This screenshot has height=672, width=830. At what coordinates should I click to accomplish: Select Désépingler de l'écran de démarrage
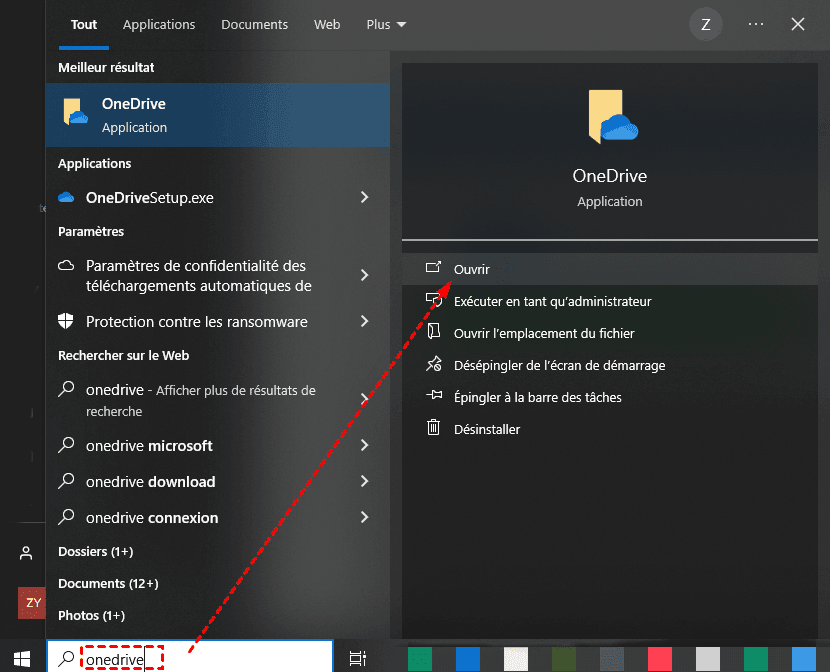click(x=610, y=365)
